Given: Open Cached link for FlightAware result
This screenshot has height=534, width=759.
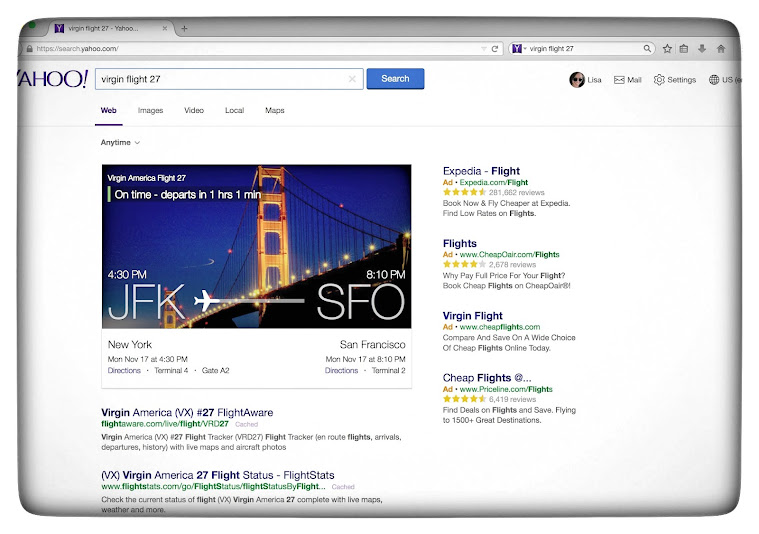Looking at the screenshot, I should (x=246, y=424).
